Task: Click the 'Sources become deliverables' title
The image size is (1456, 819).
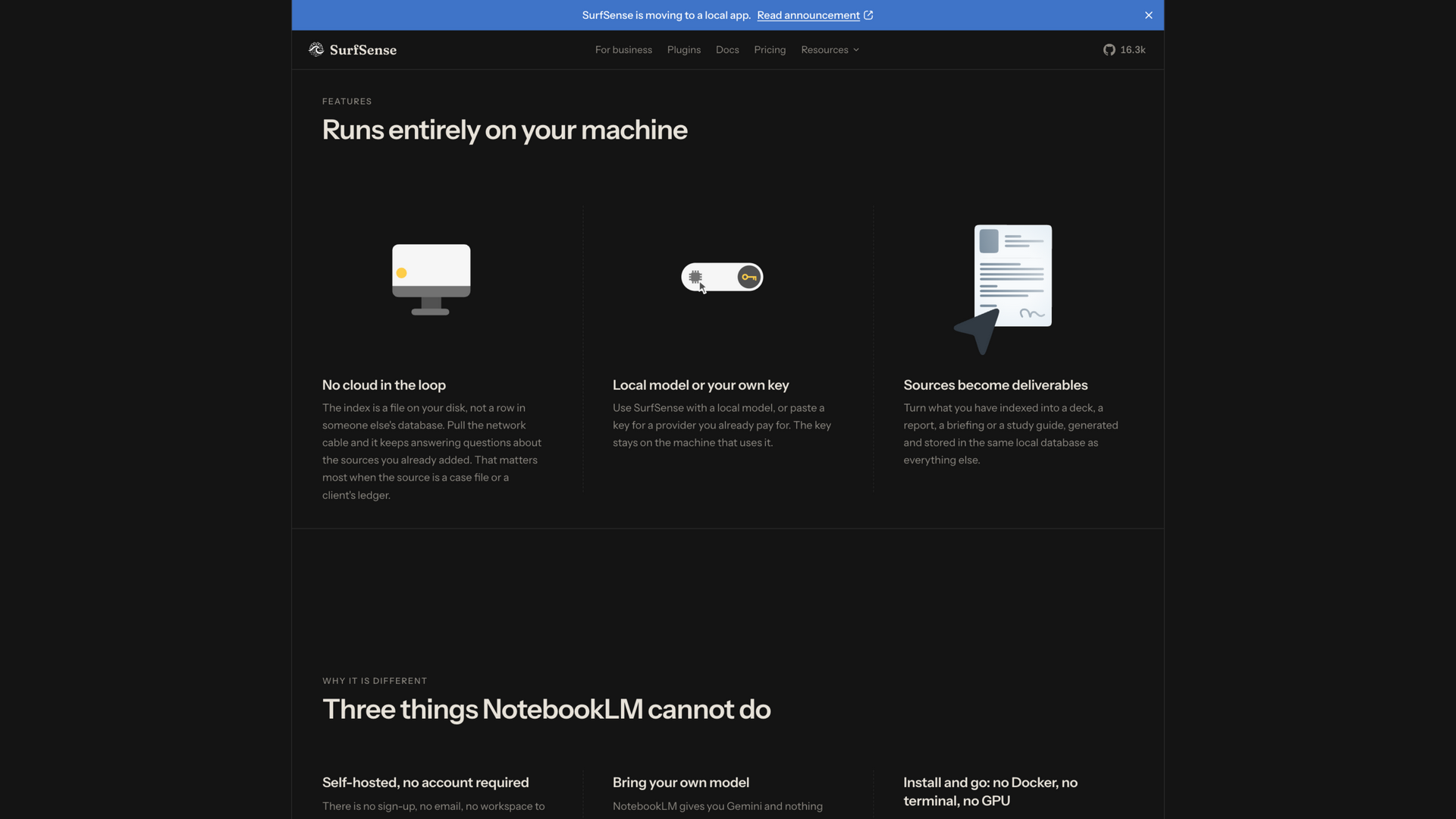Action: [995, 385]
